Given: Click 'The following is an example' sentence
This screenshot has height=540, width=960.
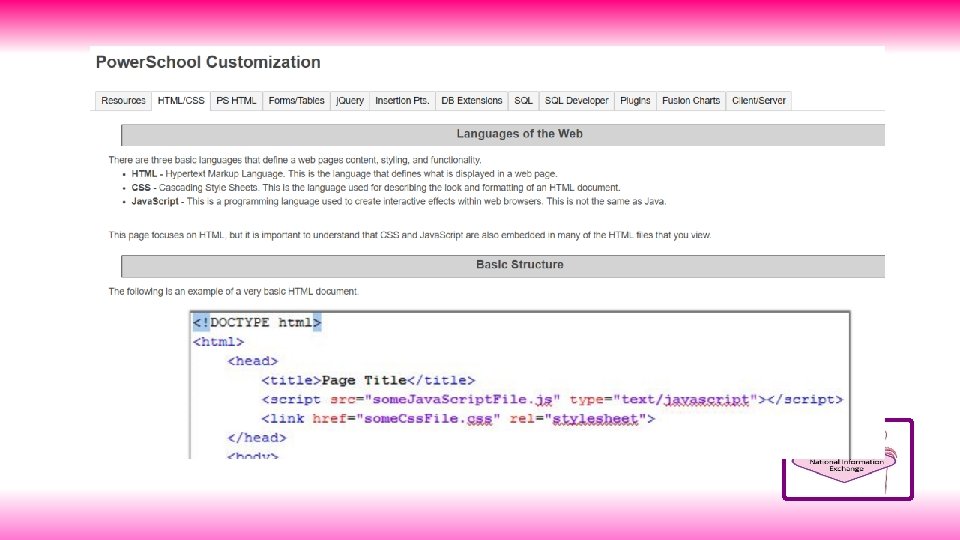Looking at the screenshot, I should [233, 292].
